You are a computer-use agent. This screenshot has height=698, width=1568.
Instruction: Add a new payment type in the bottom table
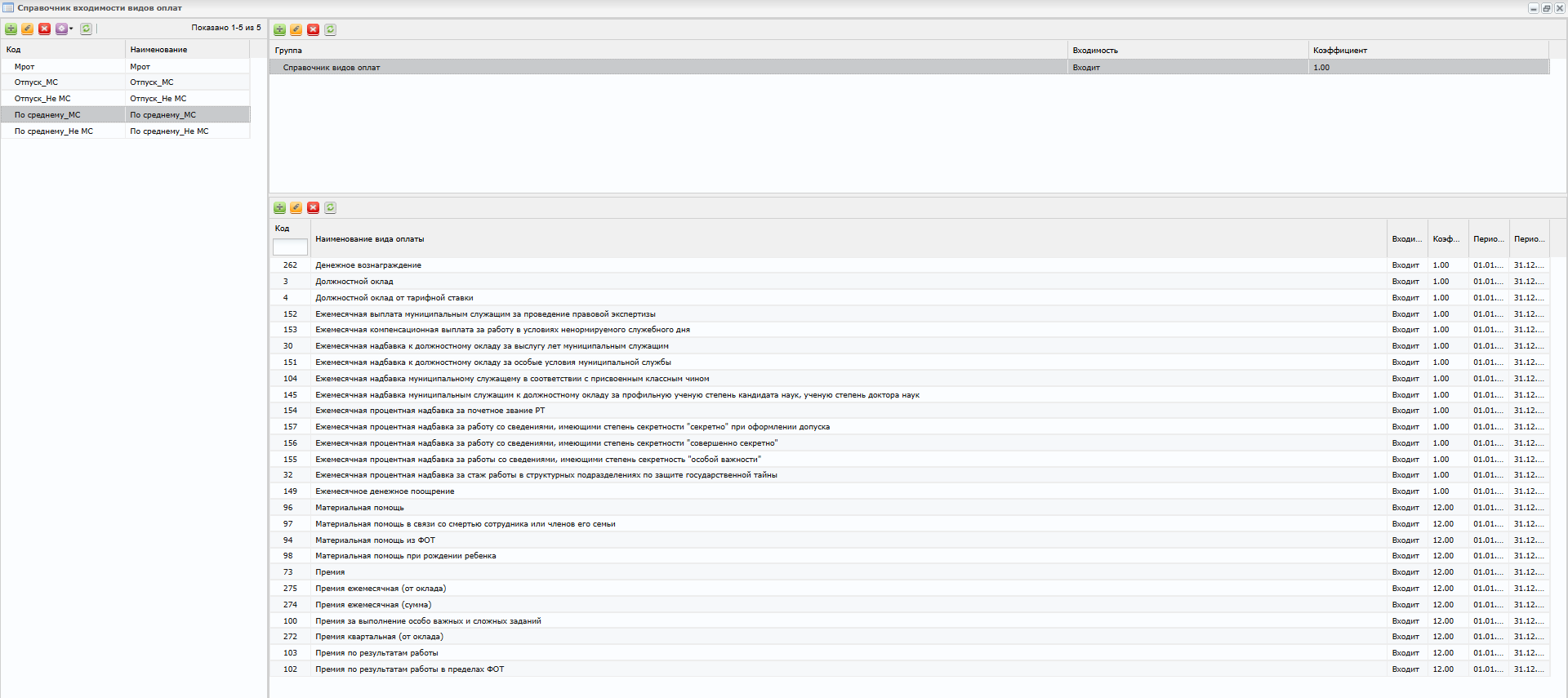pos(279,207)
